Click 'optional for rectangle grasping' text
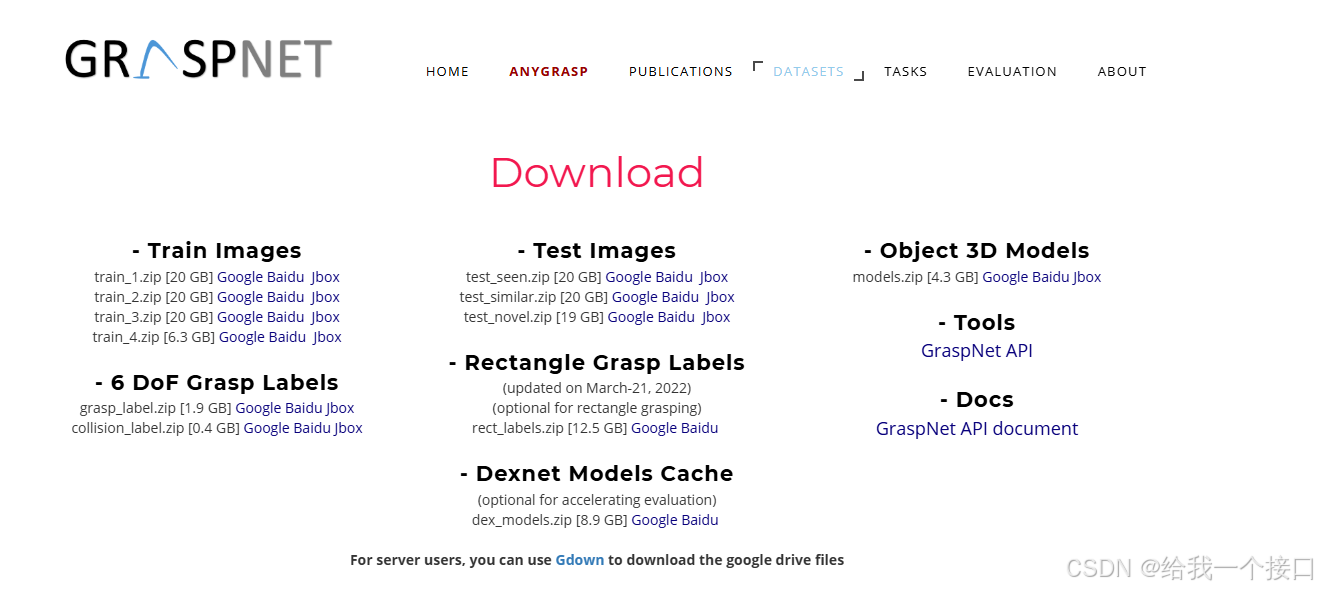The height and width of the screenshot is (590, 1320). tap(597, 408)
